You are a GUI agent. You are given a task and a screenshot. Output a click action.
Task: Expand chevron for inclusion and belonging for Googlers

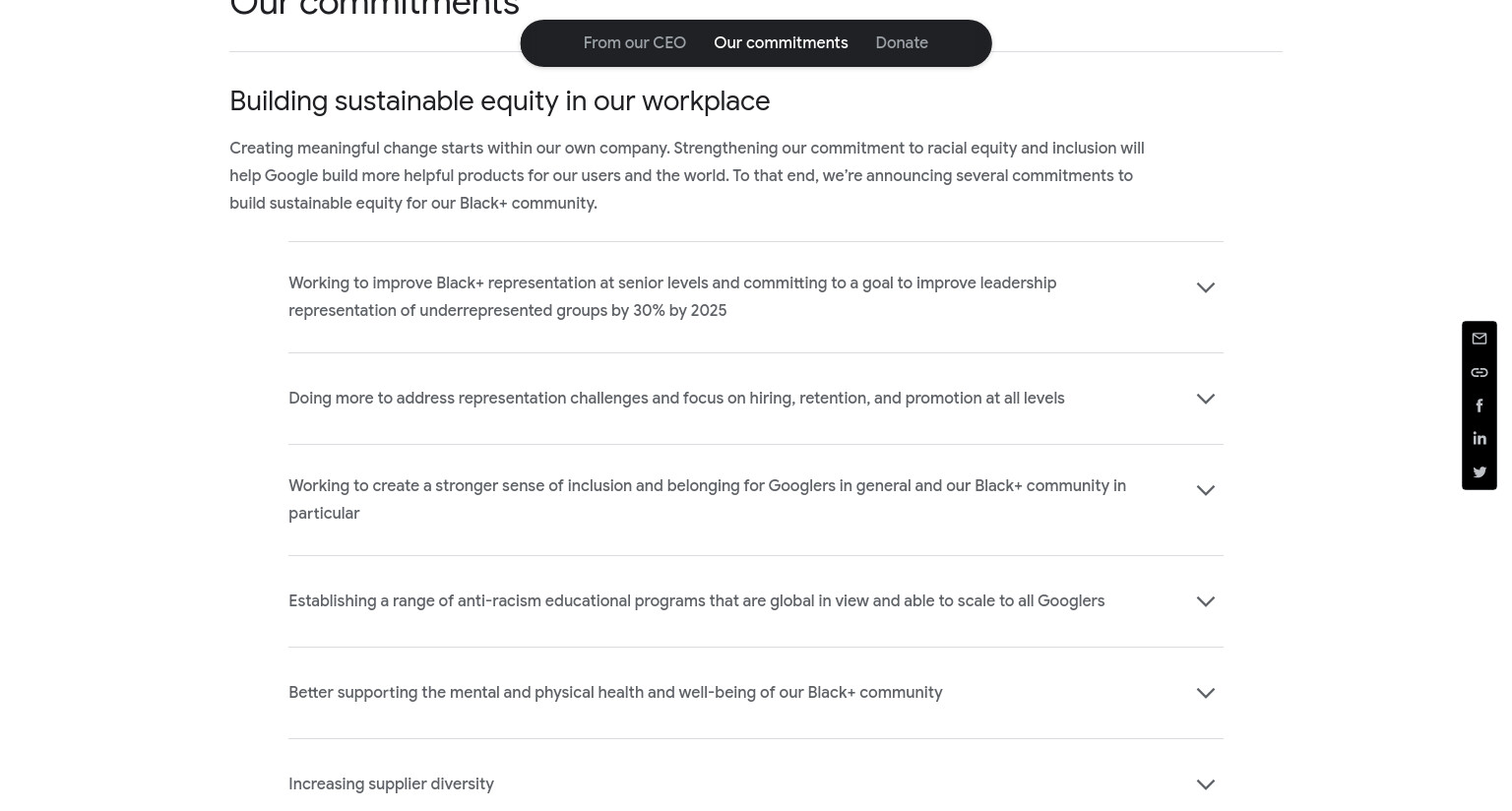(1206, 490)
